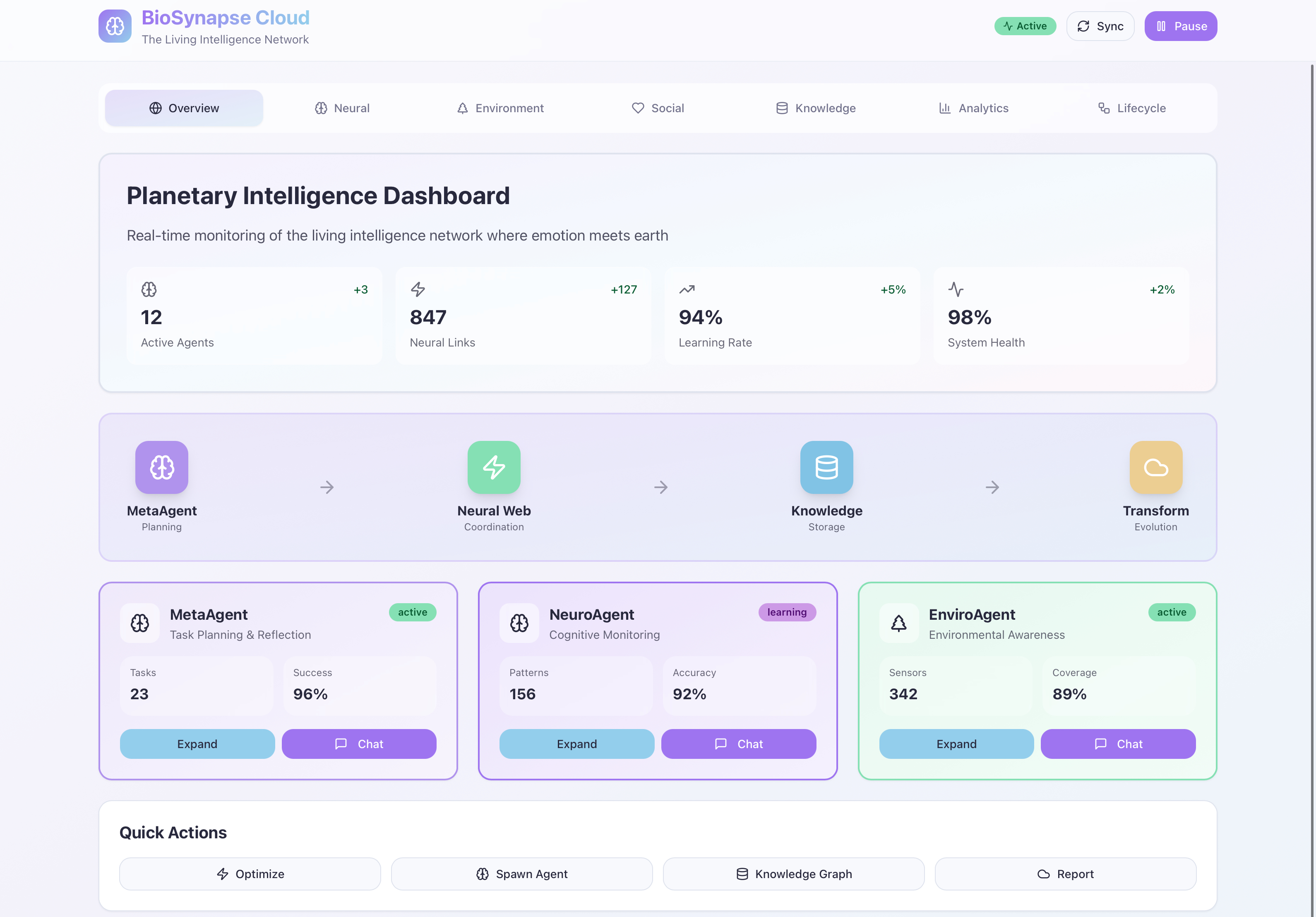Click the vertical page scrollbar
This screenshot has width=1316, height=917.
[x=1311, y=459]
